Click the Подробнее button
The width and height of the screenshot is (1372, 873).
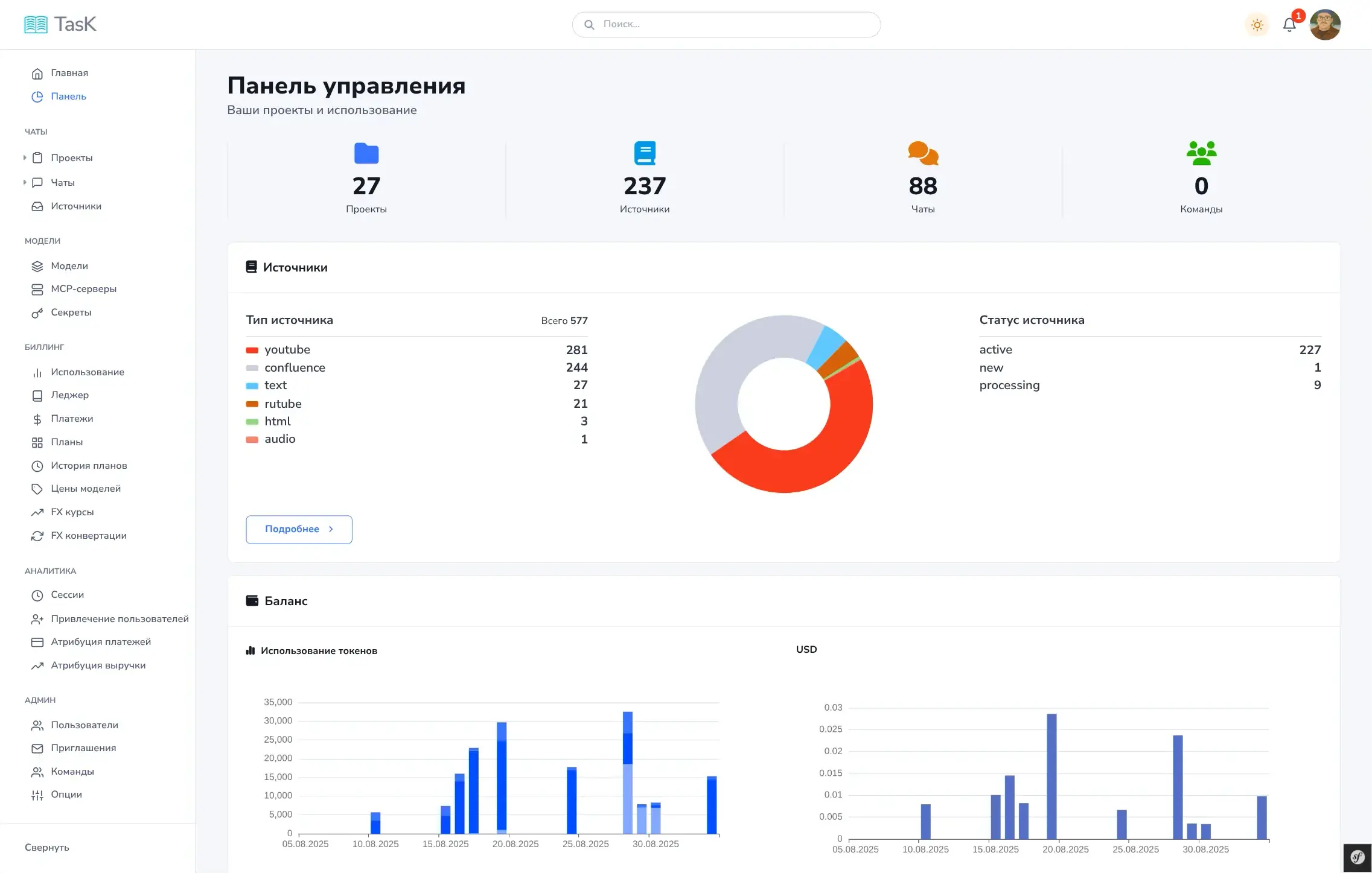(299, 529)
